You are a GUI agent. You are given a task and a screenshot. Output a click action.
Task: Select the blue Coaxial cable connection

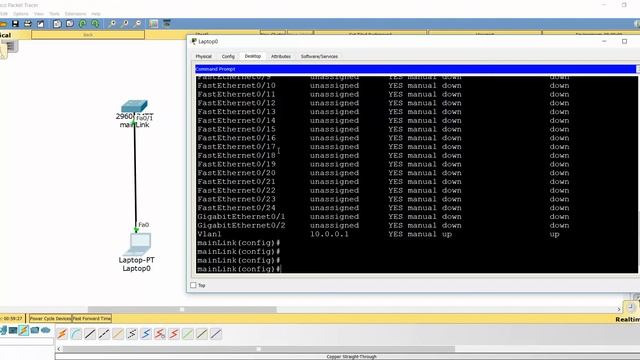[146, 334]
